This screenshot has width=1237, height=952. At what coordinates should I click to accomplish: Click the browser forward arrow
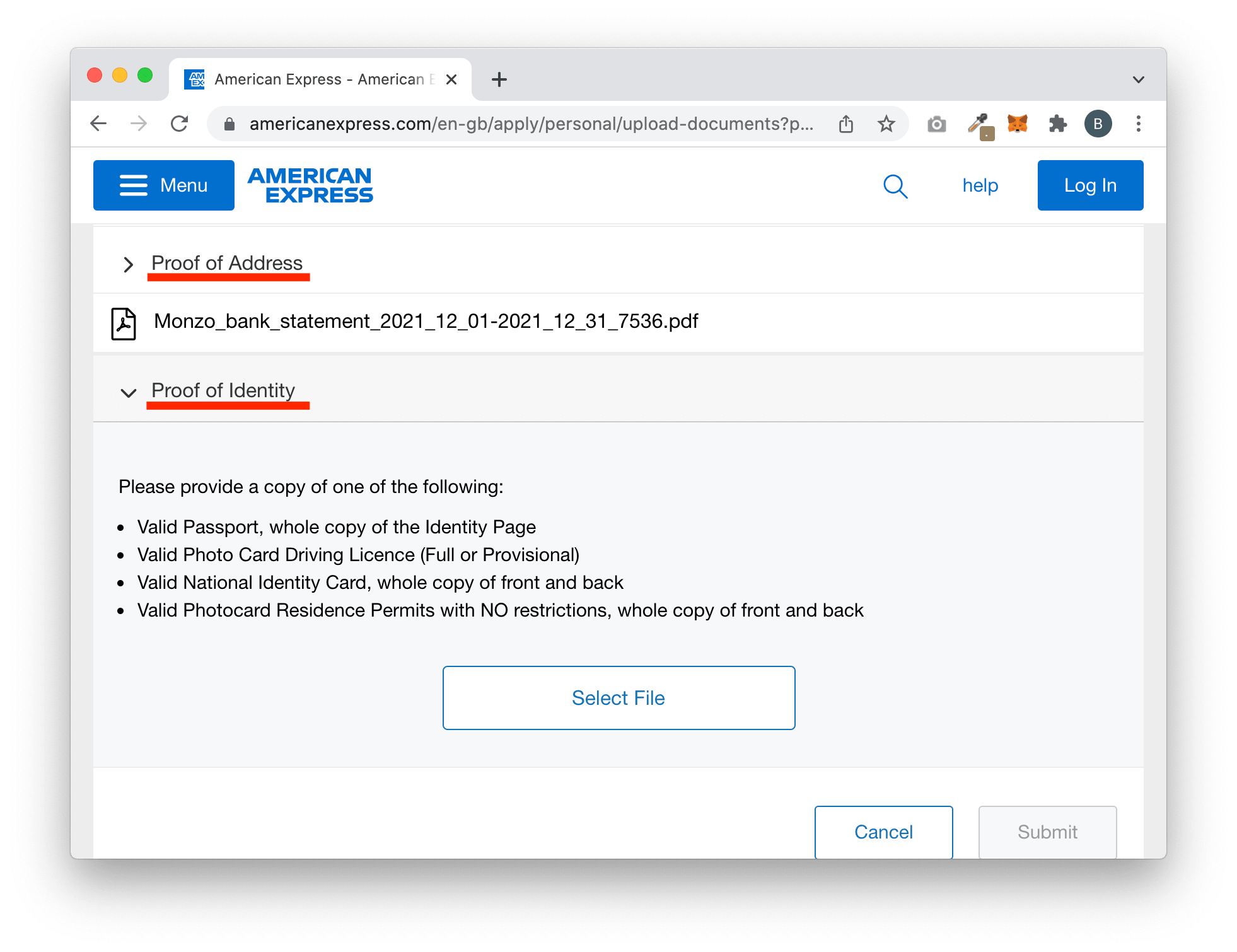[139, 124]
